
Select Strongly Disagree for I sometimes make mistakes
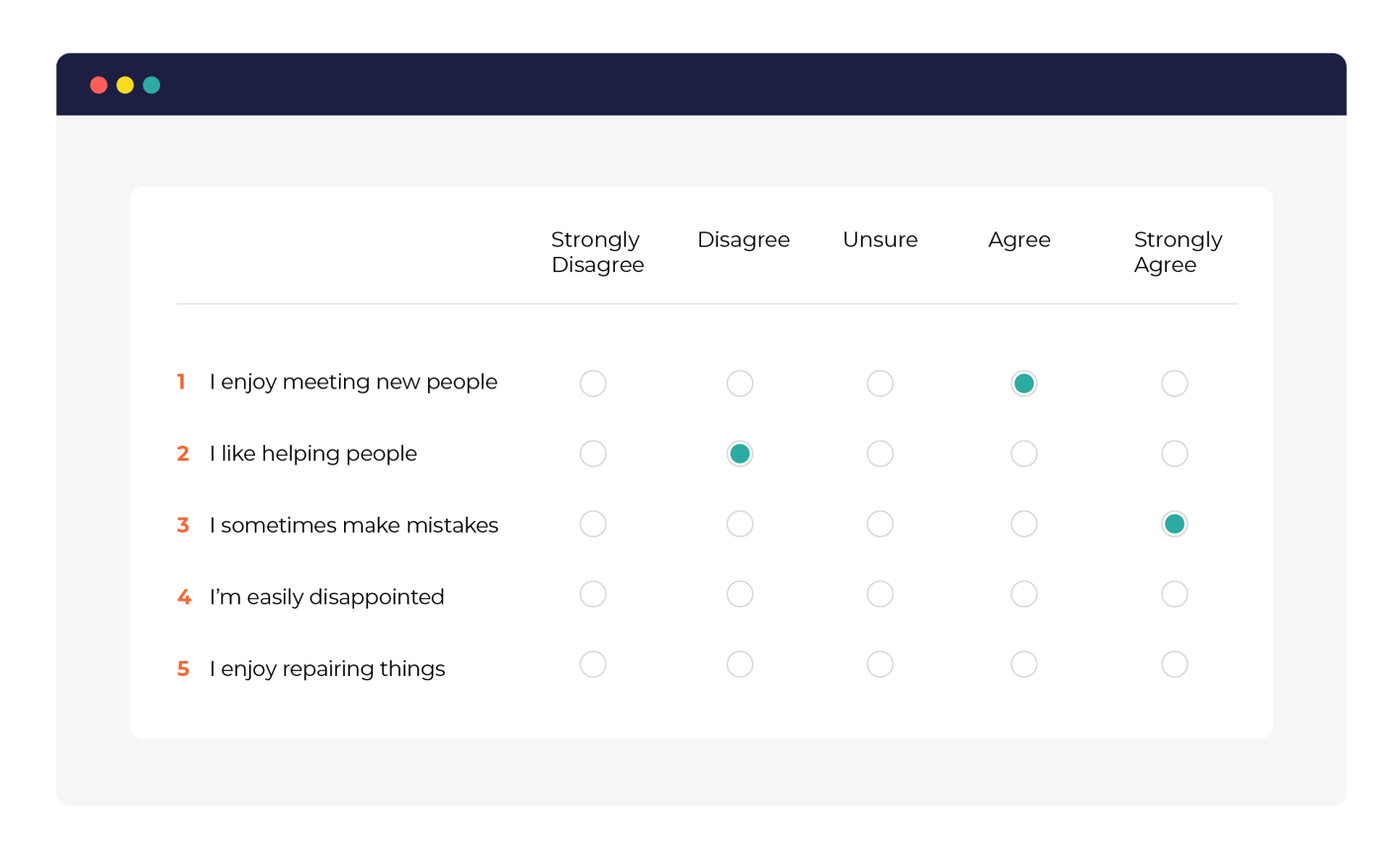[593, 524]
